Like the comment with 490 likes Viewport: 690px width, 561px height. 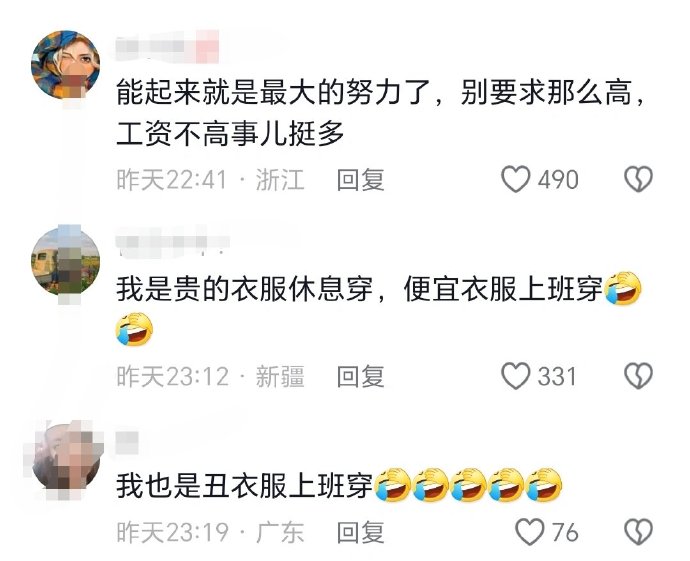click(x=515, y=179)
